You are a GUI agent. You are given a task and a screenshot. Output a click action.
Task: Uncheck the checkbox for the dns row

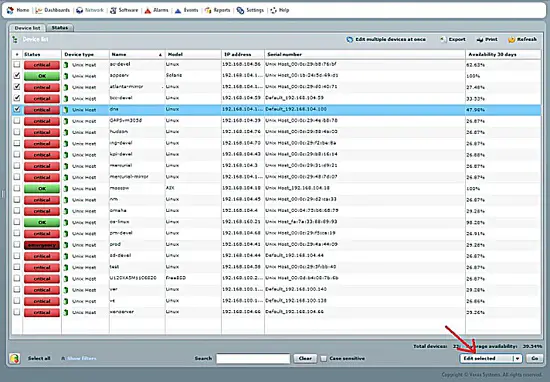pos(16,109)
